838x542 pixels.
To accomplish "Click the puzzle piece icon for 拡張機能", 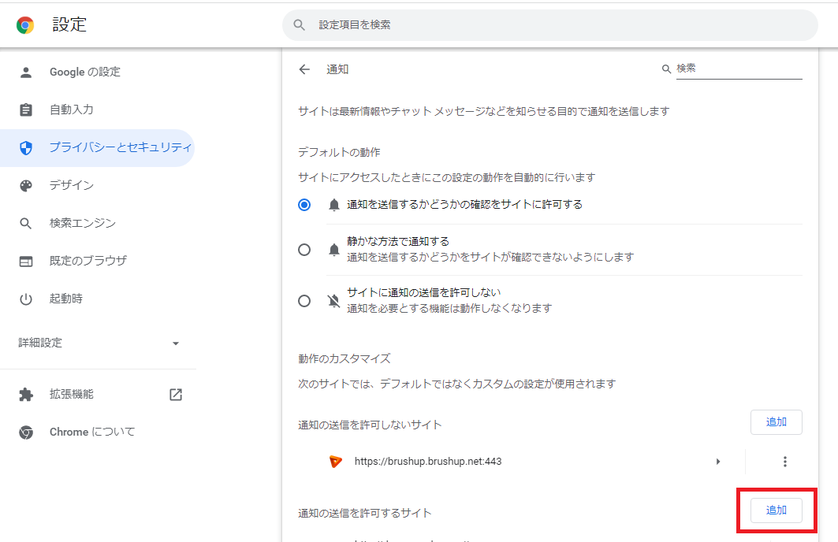I will [26, 394].
